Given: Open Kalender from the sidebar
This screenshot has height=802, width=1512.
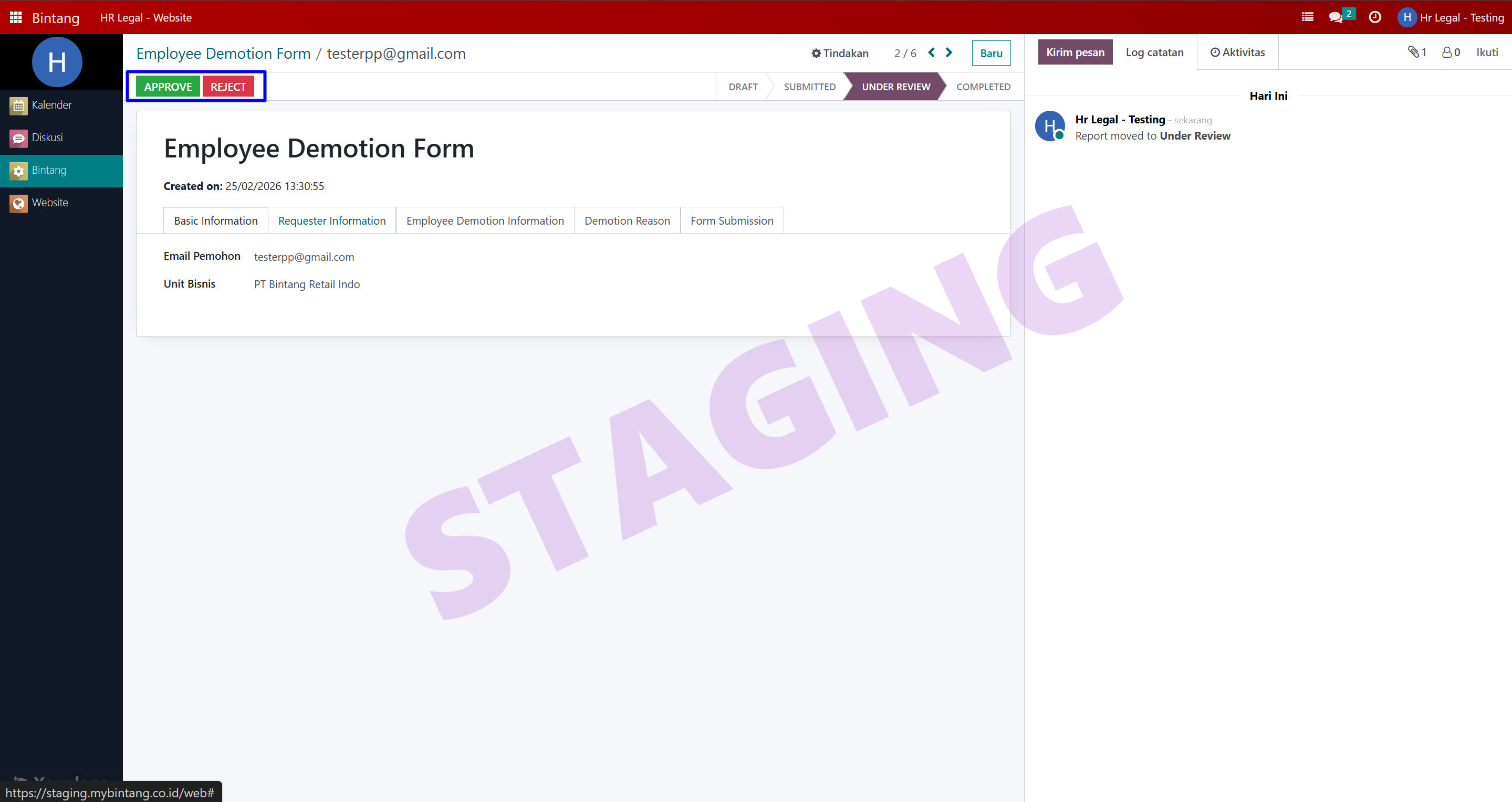Looking at the screenshot, I should pyautogui.click(x=51, y=105).
